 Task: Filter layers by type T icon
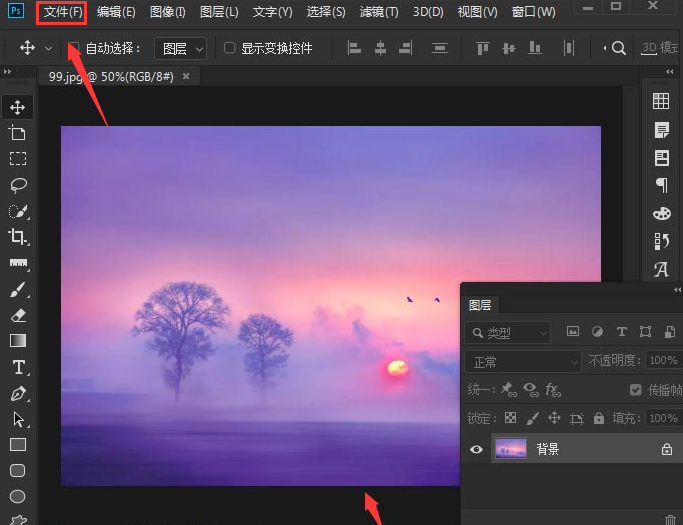click(x=622, y=332)
